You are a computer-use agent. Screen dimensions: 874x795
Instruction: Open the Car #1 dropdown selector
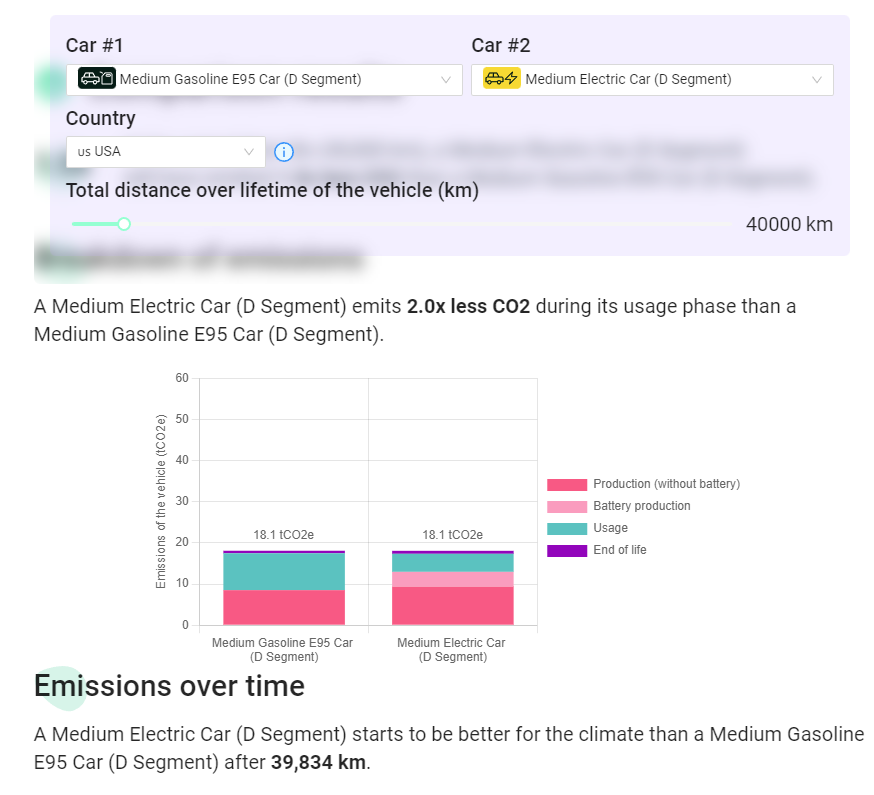264,80
